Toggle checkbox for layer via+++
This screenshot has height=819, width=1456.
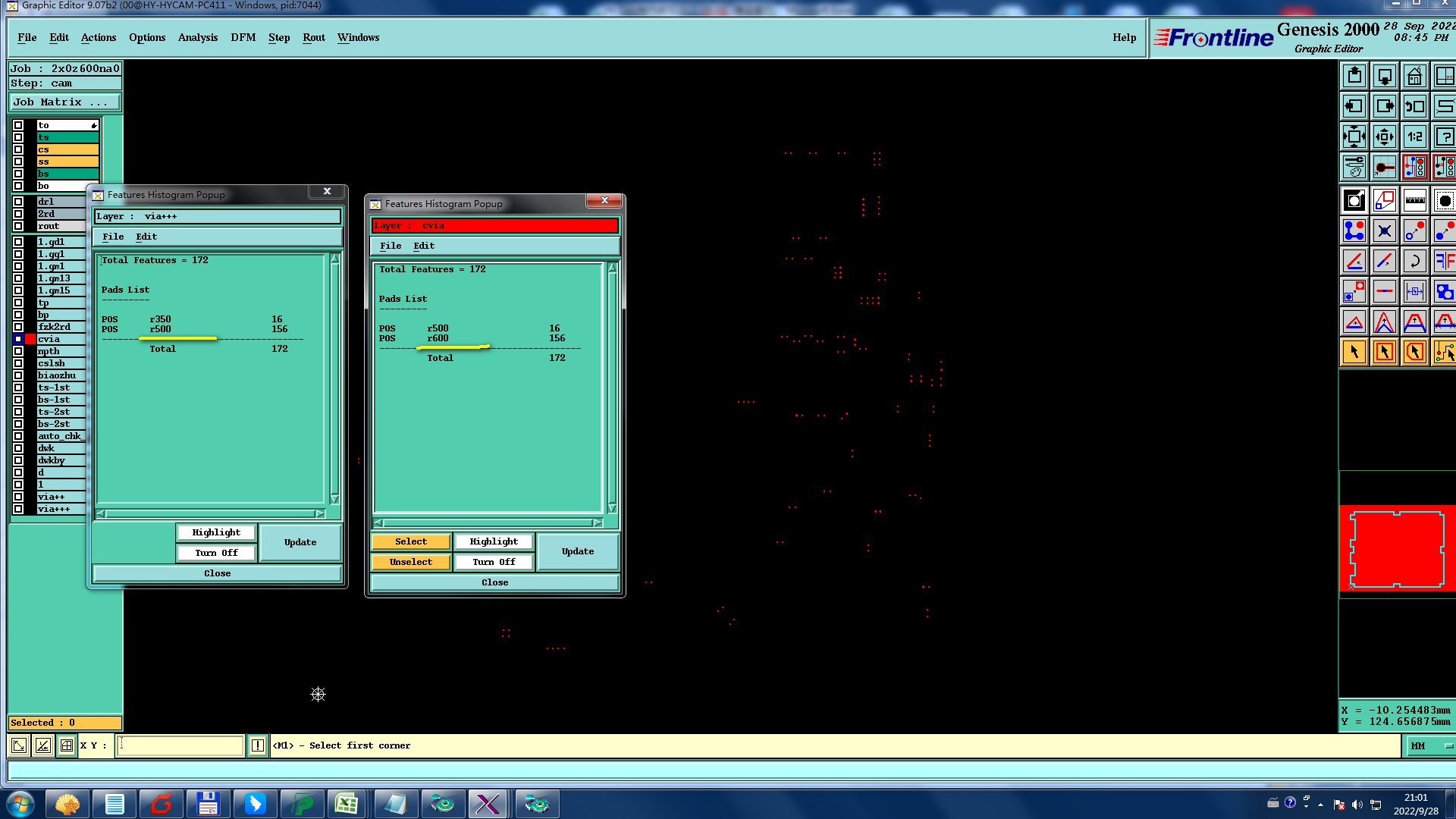tap(18, 509)
